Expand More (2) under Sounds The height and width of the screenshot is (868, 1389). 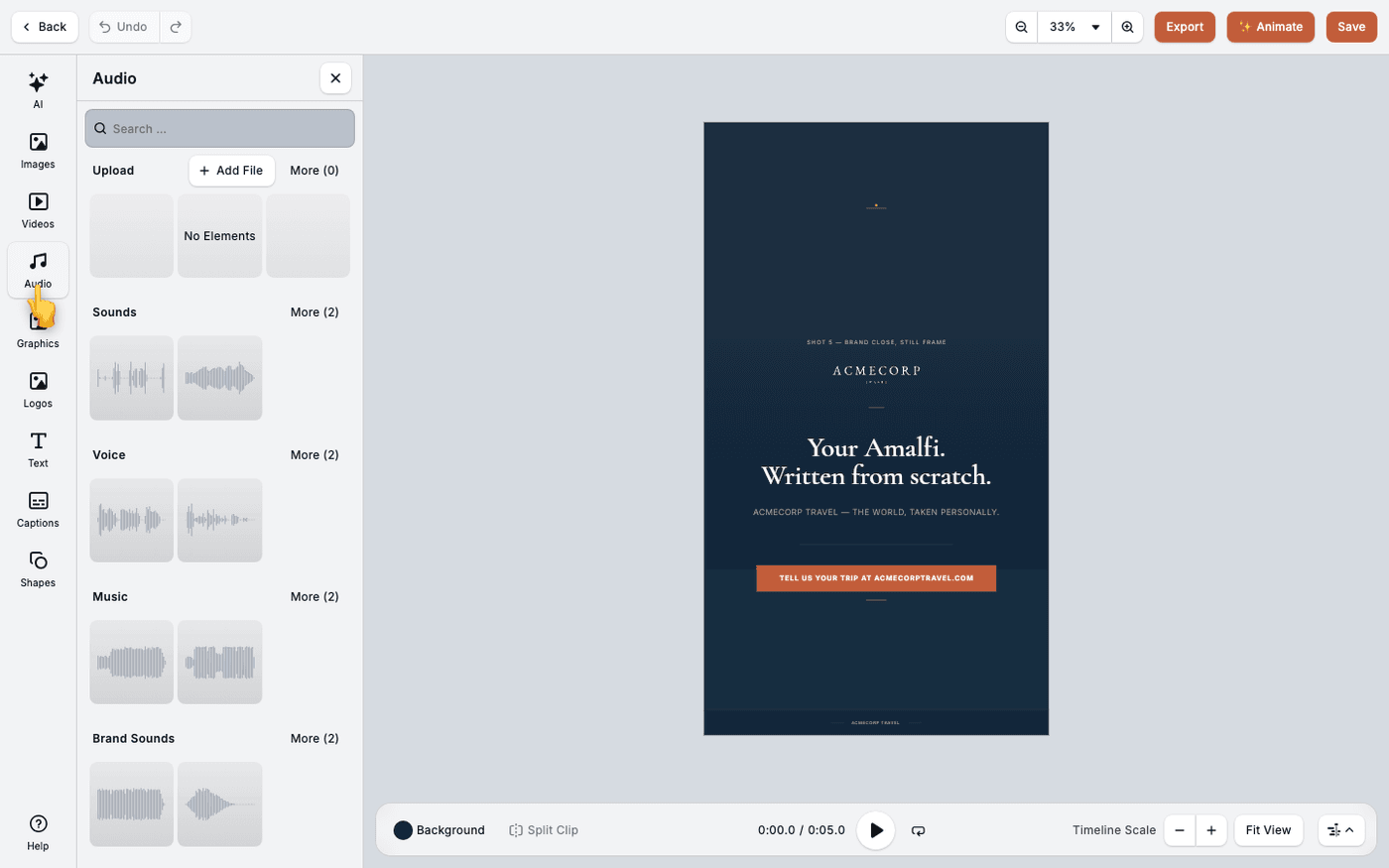[315, 312]
